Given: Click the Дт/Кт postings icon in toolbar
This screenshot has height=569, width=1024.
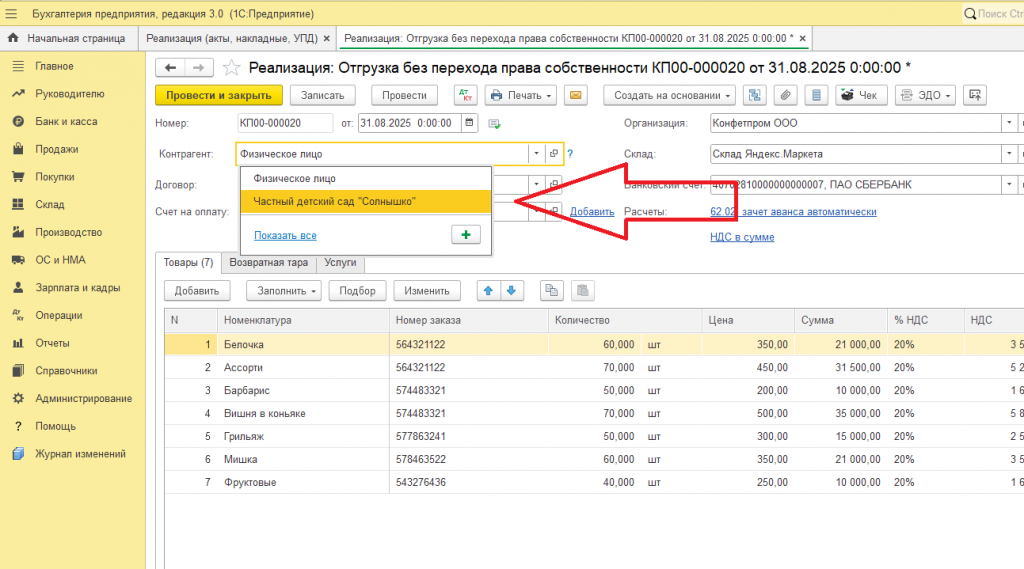Looking at the screenshot, I should click(x=465, y=95).
